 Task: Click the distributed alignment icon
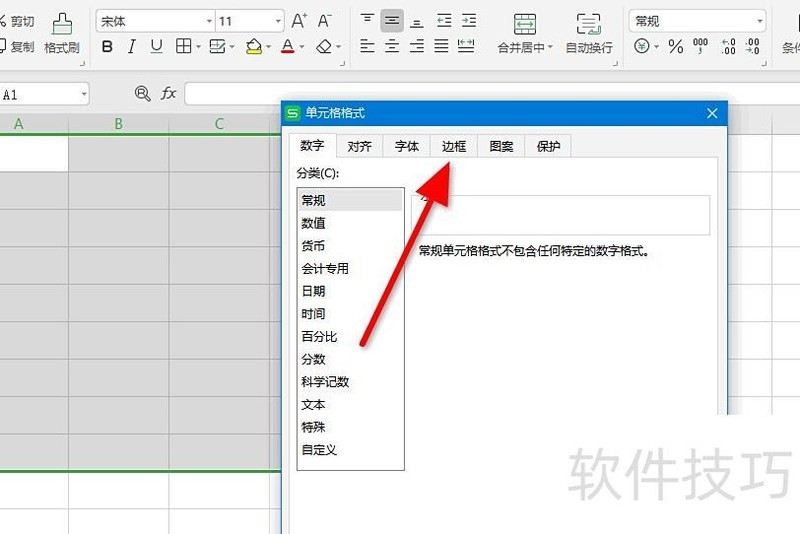click(x=466, y=46)
